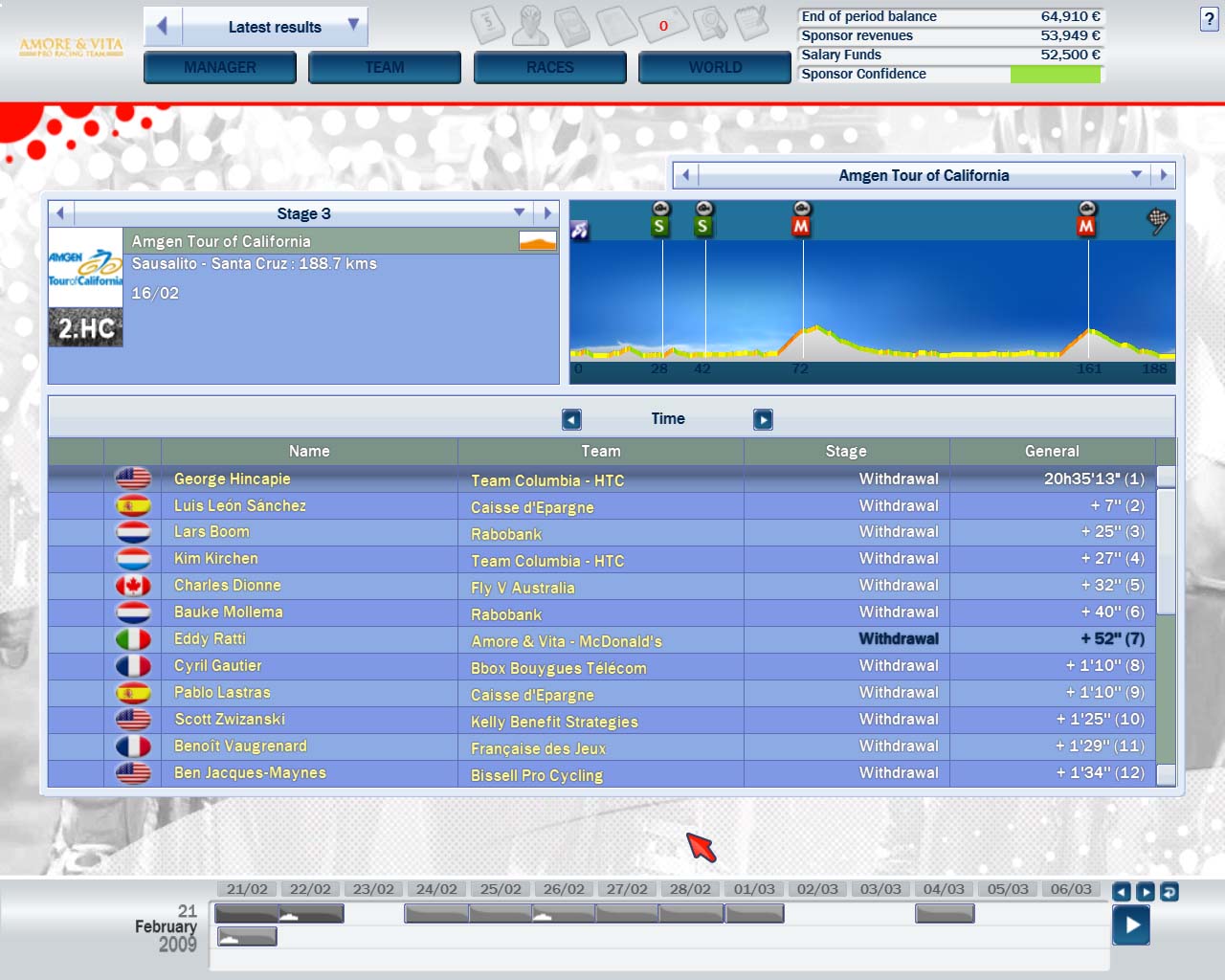Click the magnifying glass search icon

pos(710,24)
